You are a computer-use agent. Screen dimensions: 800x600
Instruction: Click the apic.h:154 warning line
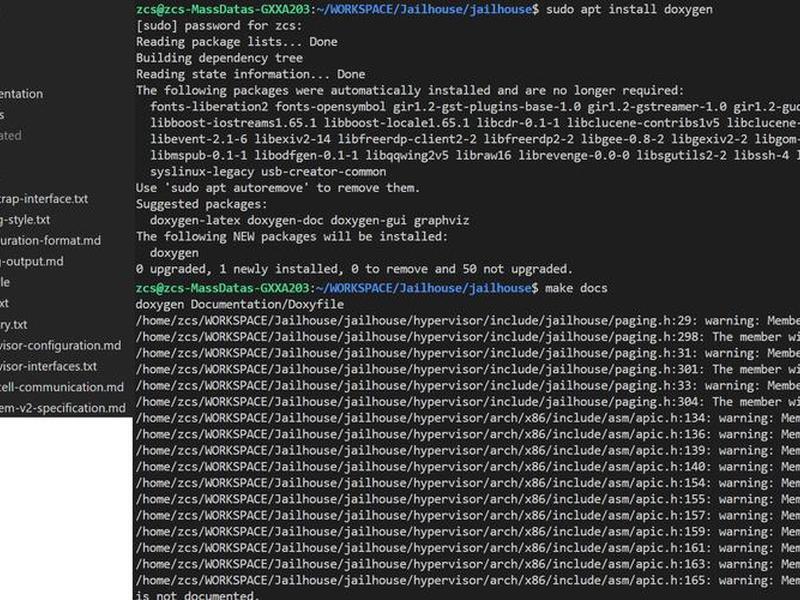click(468, 483)
